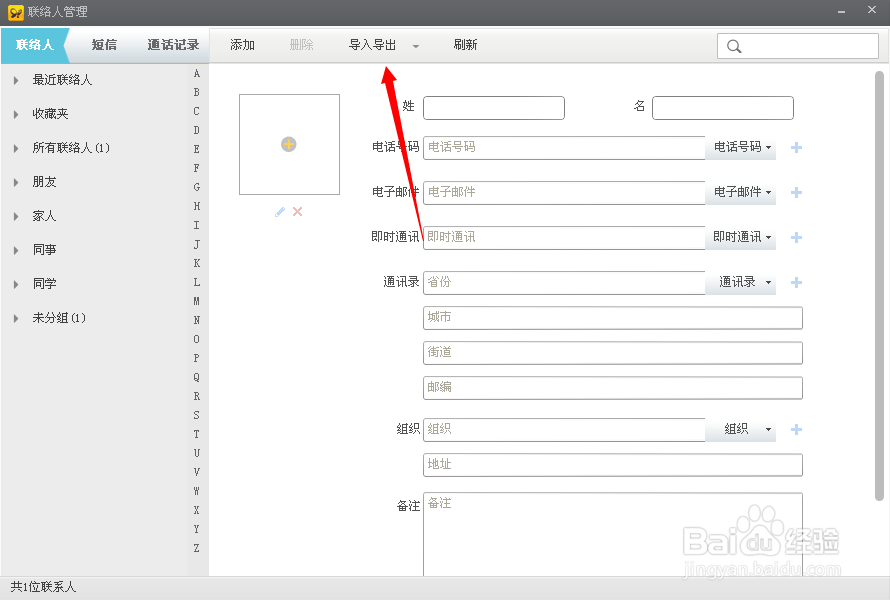Click the blue plus beside 电子邮件 field
This screenshot has width=890, height=600.
click(796, 193)
